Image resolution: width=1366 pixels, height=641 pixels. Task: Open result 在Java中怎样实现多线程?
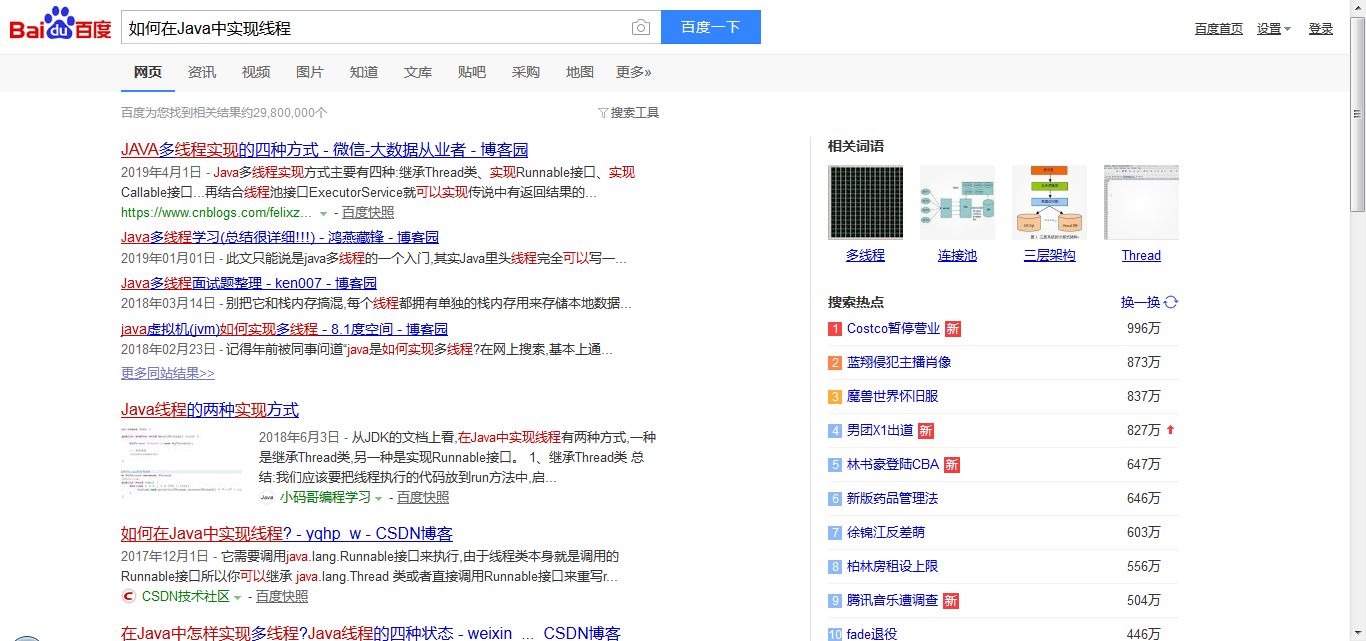(x=370, y=633)
